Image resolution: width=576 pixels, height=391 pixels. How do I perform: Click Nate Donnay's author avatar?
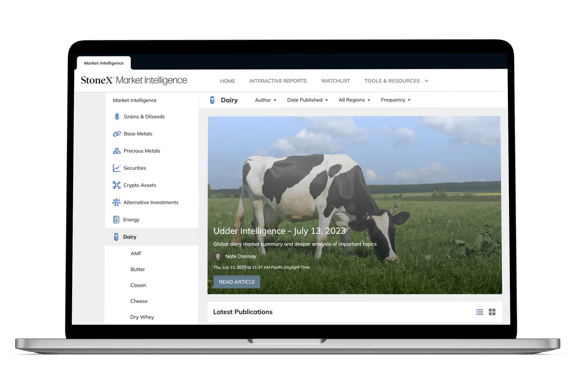pyautogui.click(x=217, y=256)
